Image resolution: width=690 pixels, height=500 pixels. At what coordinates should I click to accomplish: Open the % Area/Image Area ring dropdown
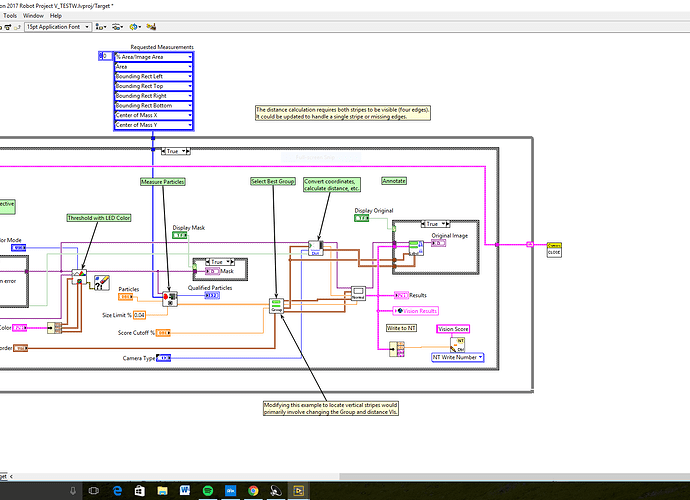[153, 57]
